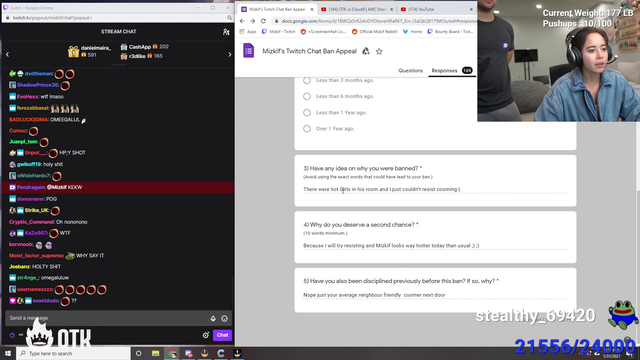Viewport: 640px width, 360px height.
Task: Close the OTK vs Cloud9 YouTube tab
Action: (391, 9)
